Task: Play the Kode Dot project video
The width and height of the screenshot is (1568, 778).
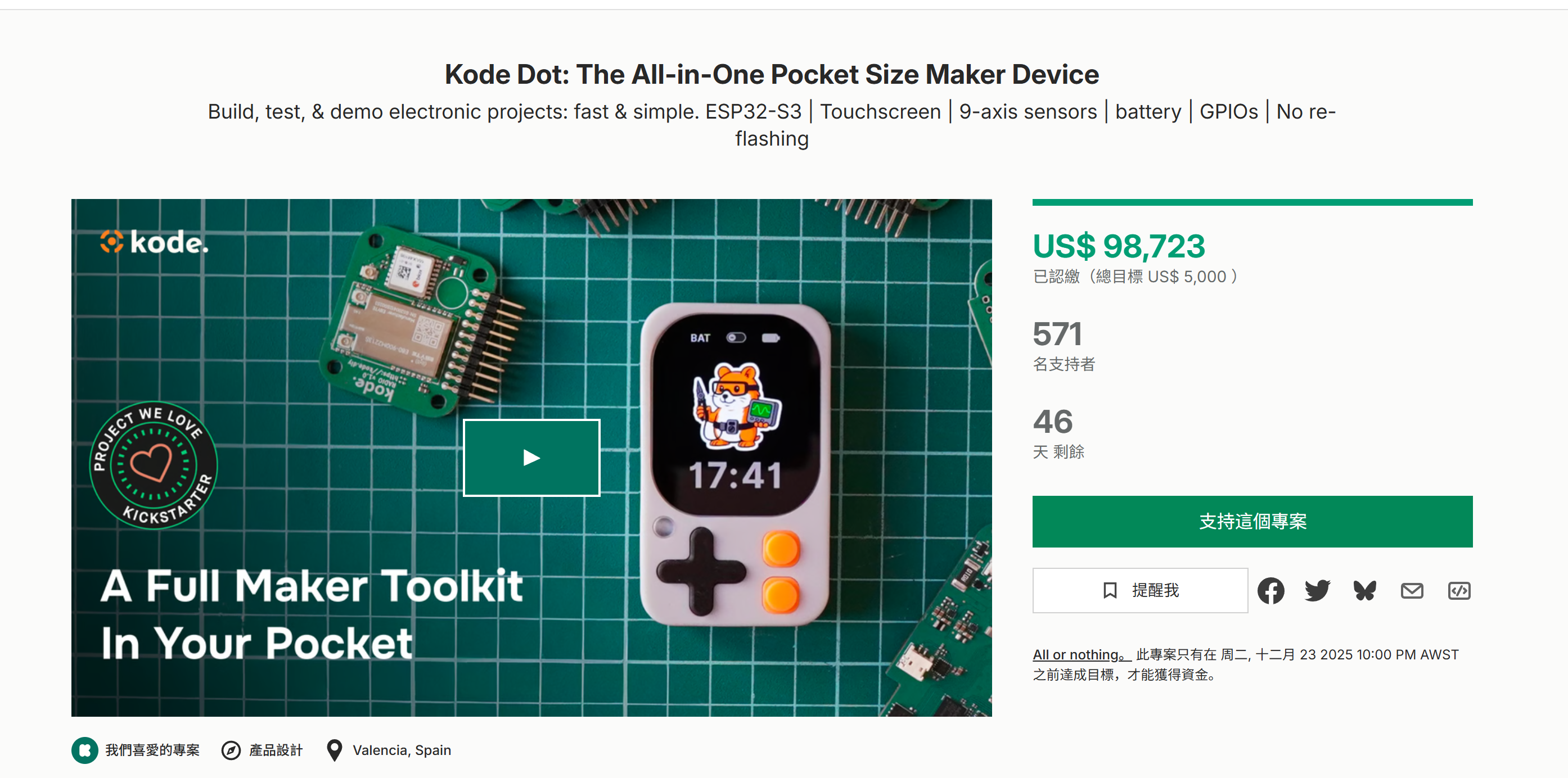Action: click(531, 458)
